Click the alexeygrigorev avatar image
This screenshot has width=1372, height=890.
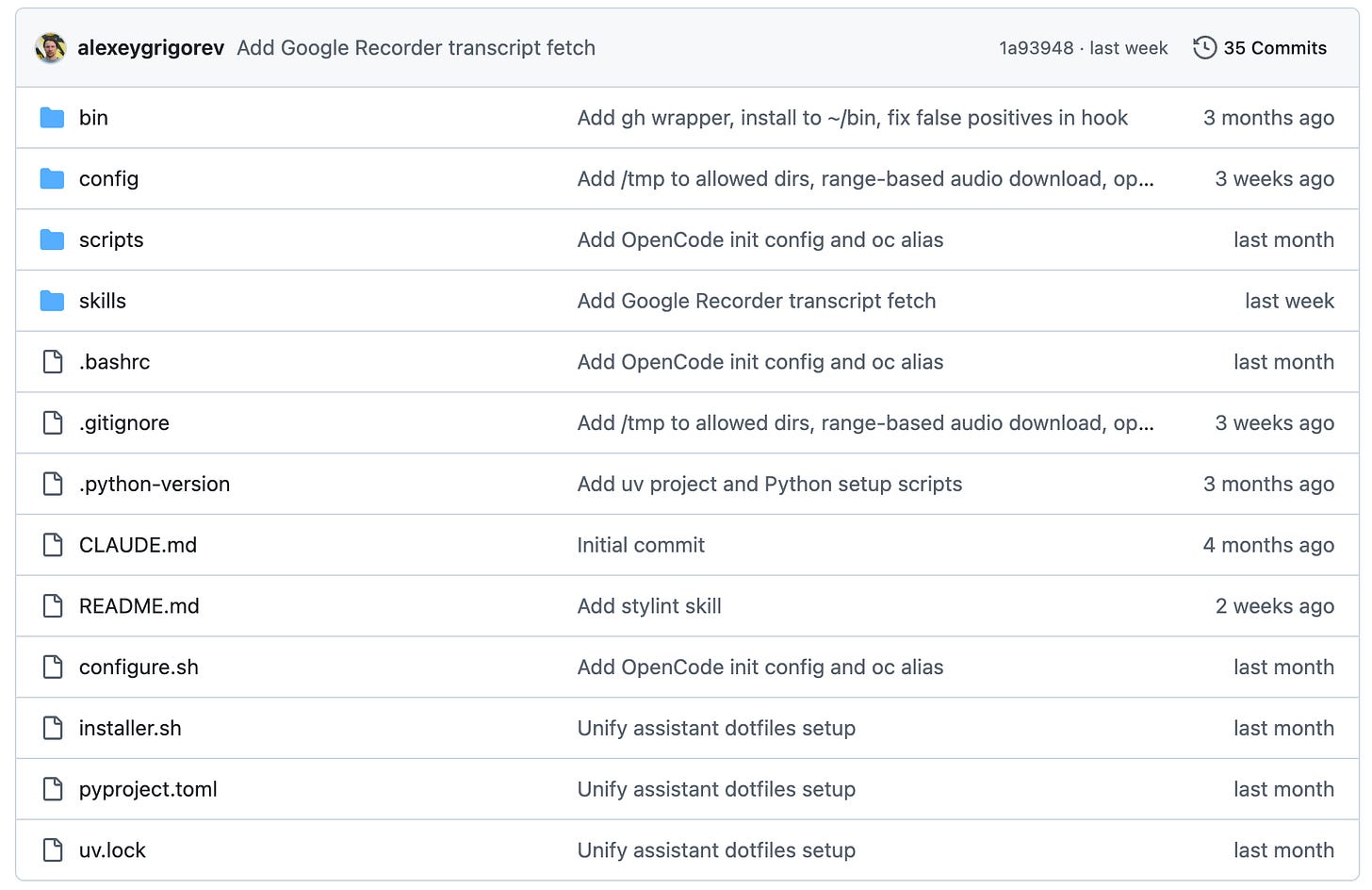click(50, 48)
